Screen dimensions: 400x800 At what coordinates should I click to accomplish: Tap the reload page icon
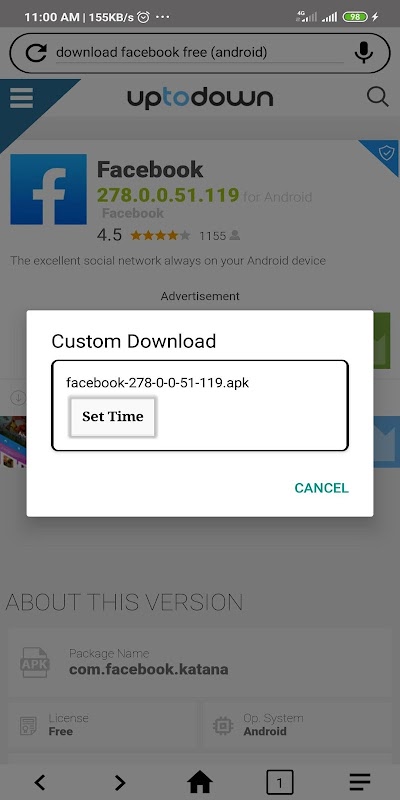36,53
